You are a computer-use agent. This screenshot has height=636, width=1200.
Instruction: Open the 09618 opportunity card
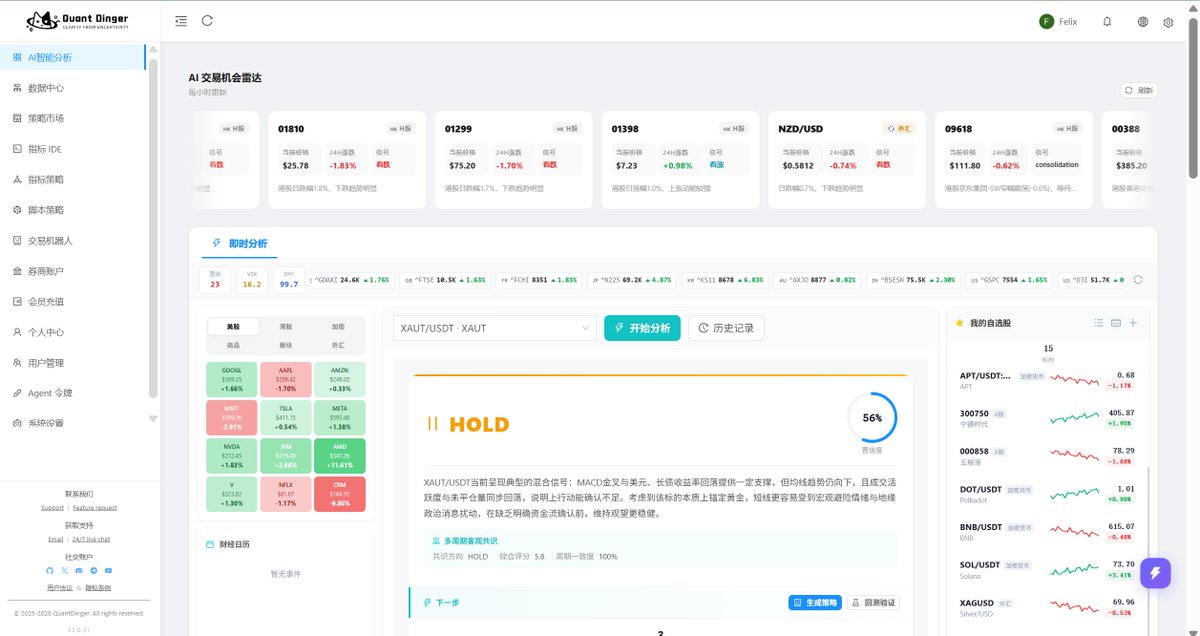click(x=1015, y=160)
